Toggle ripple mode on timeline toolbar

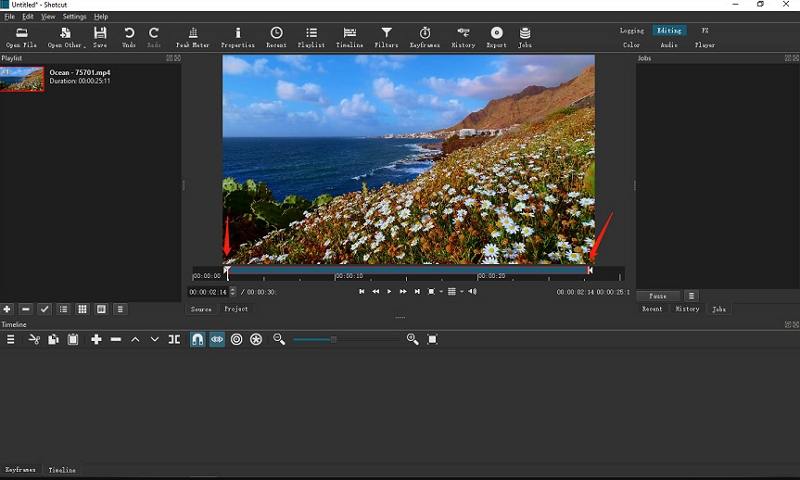click(x=236, y=340)
